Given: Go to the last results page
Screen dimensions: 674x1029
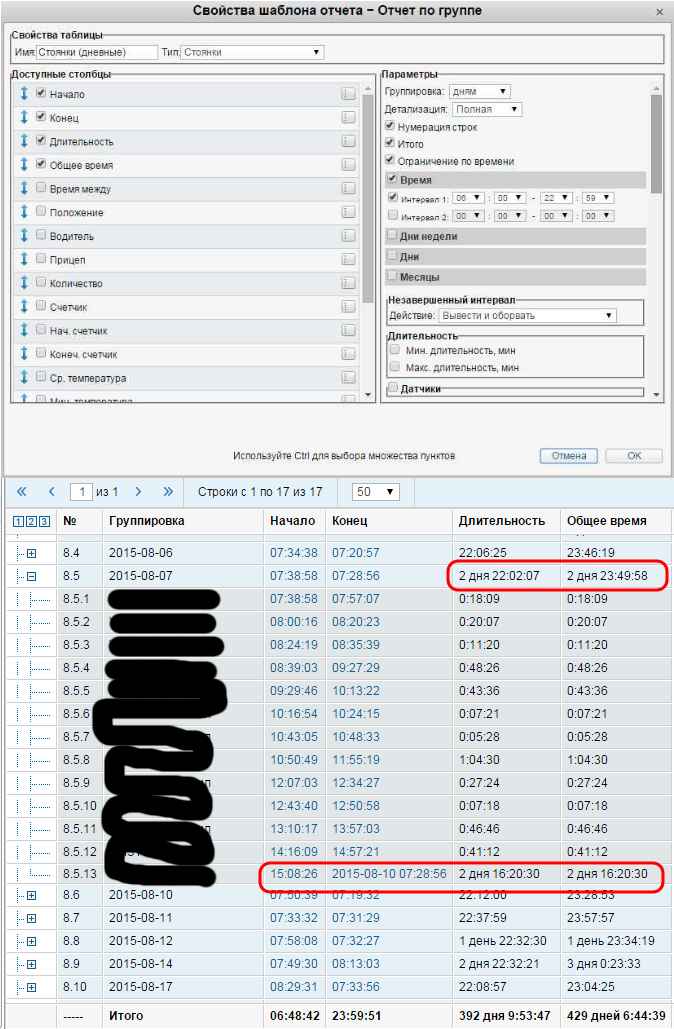Looking at the screenshot, I should point(167,492).
